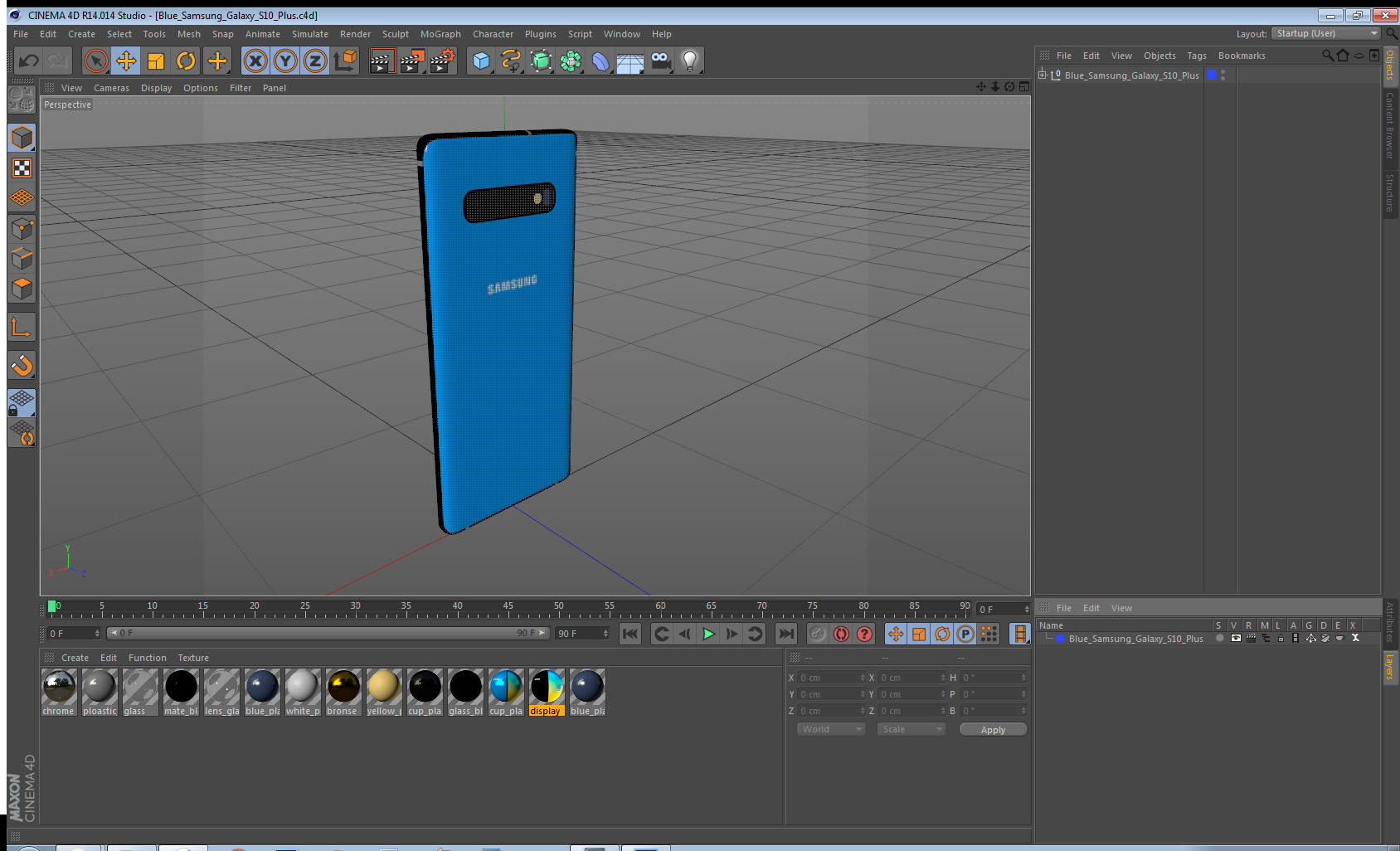Screen dimensions: 1400x851
Task: Select the yellow material thumbnail
Action: pos(384,692)
